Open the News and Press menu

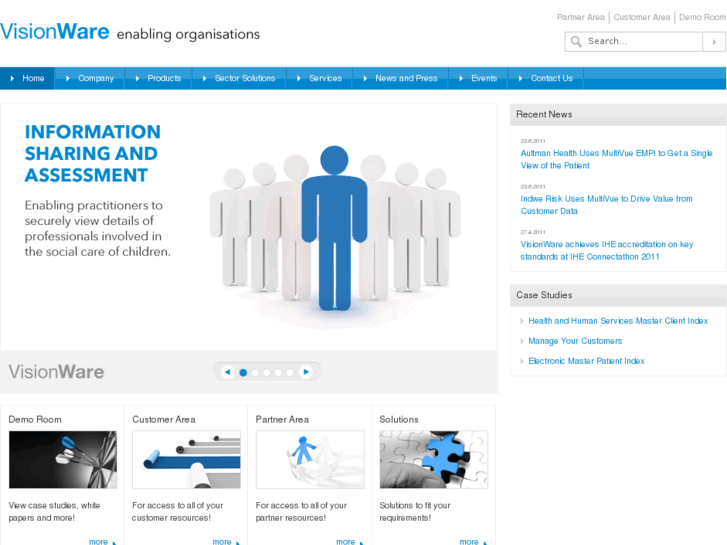pos(401,78)
